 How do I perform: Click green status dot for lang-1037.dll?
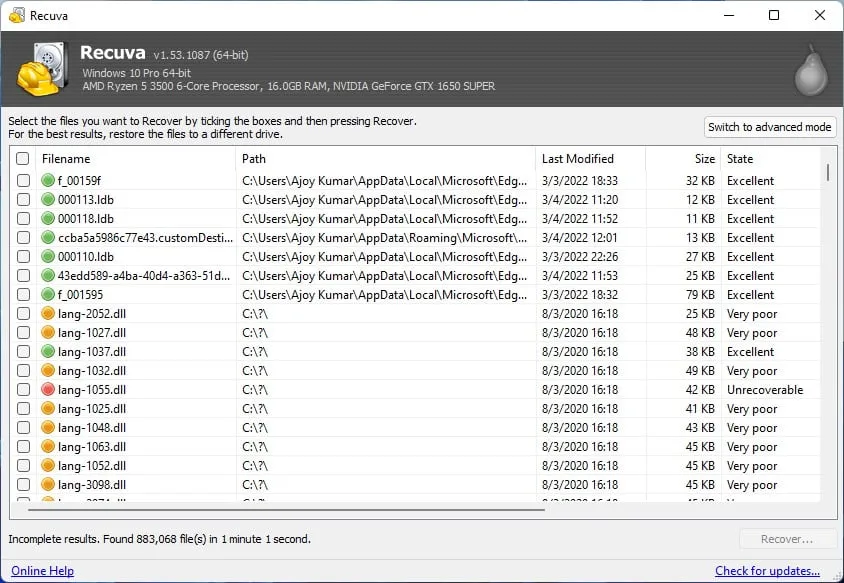pos(47,352)
